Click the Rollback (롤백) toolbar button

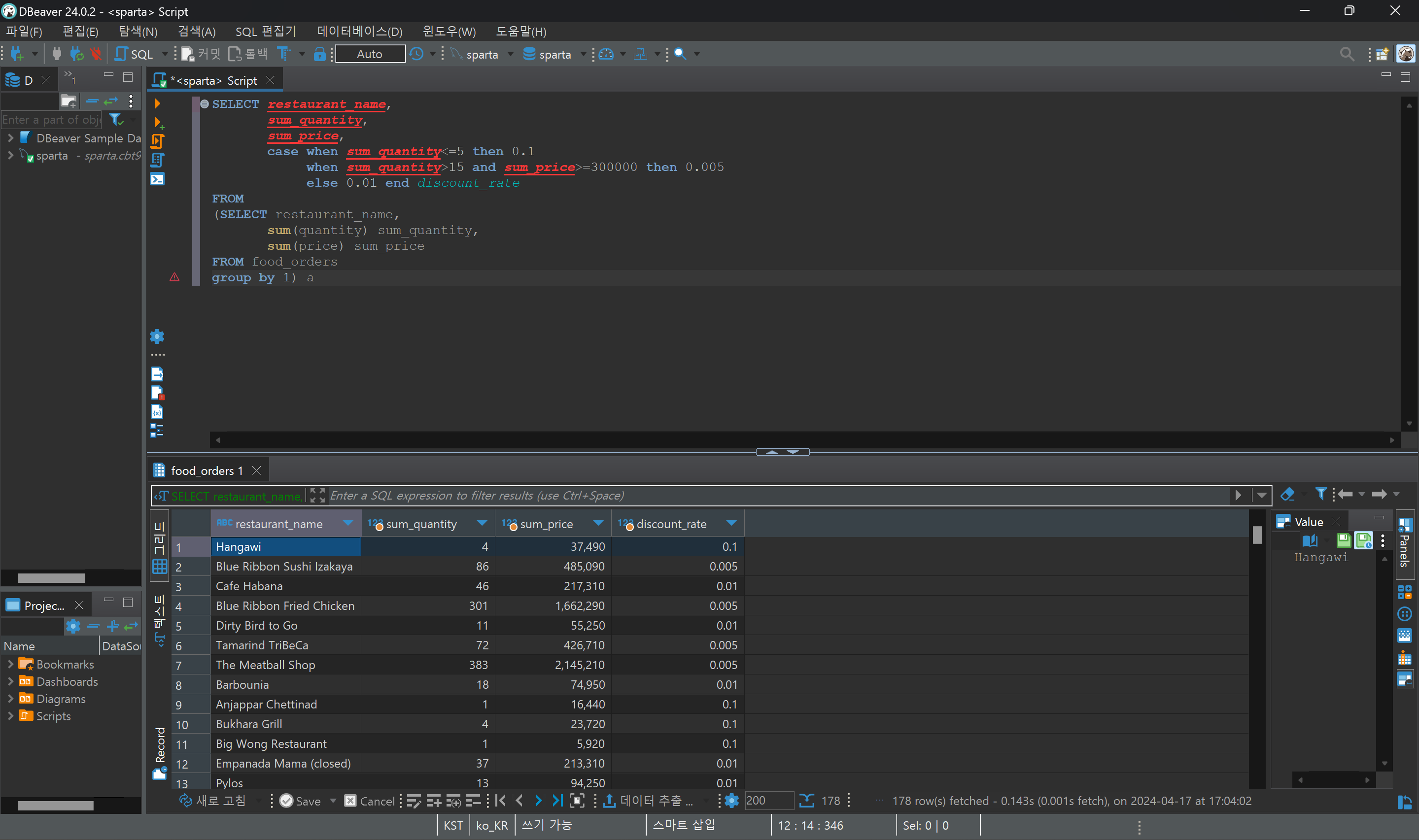click(248, 54)
